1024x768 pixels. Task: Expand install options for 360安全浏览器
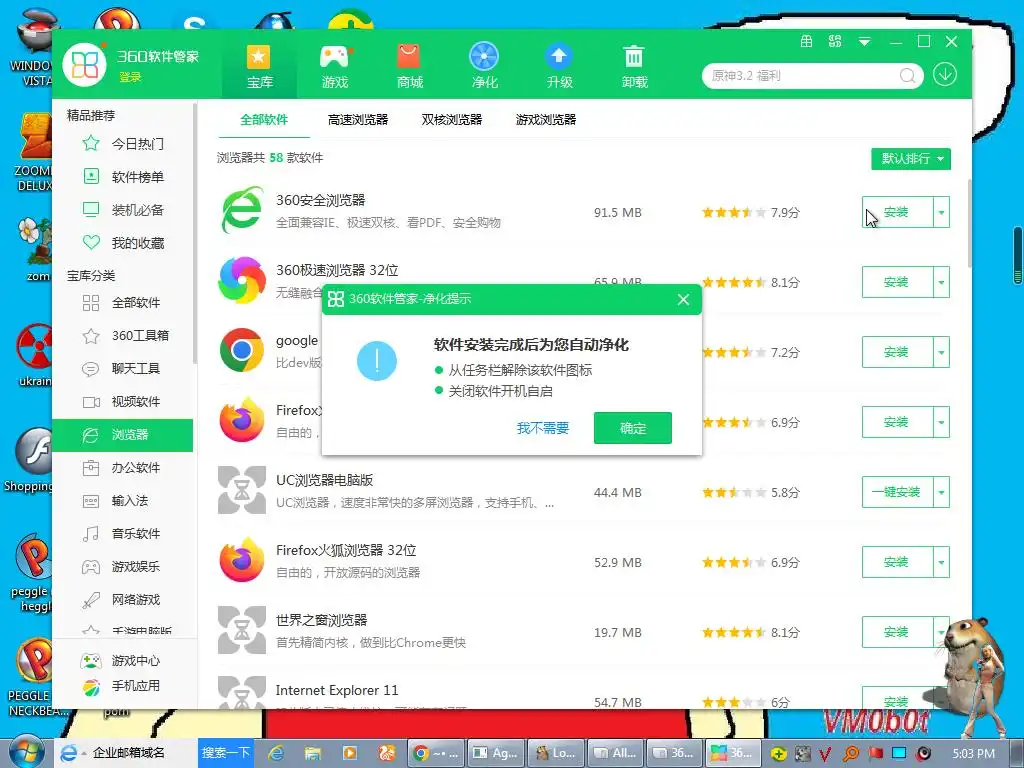941,212
